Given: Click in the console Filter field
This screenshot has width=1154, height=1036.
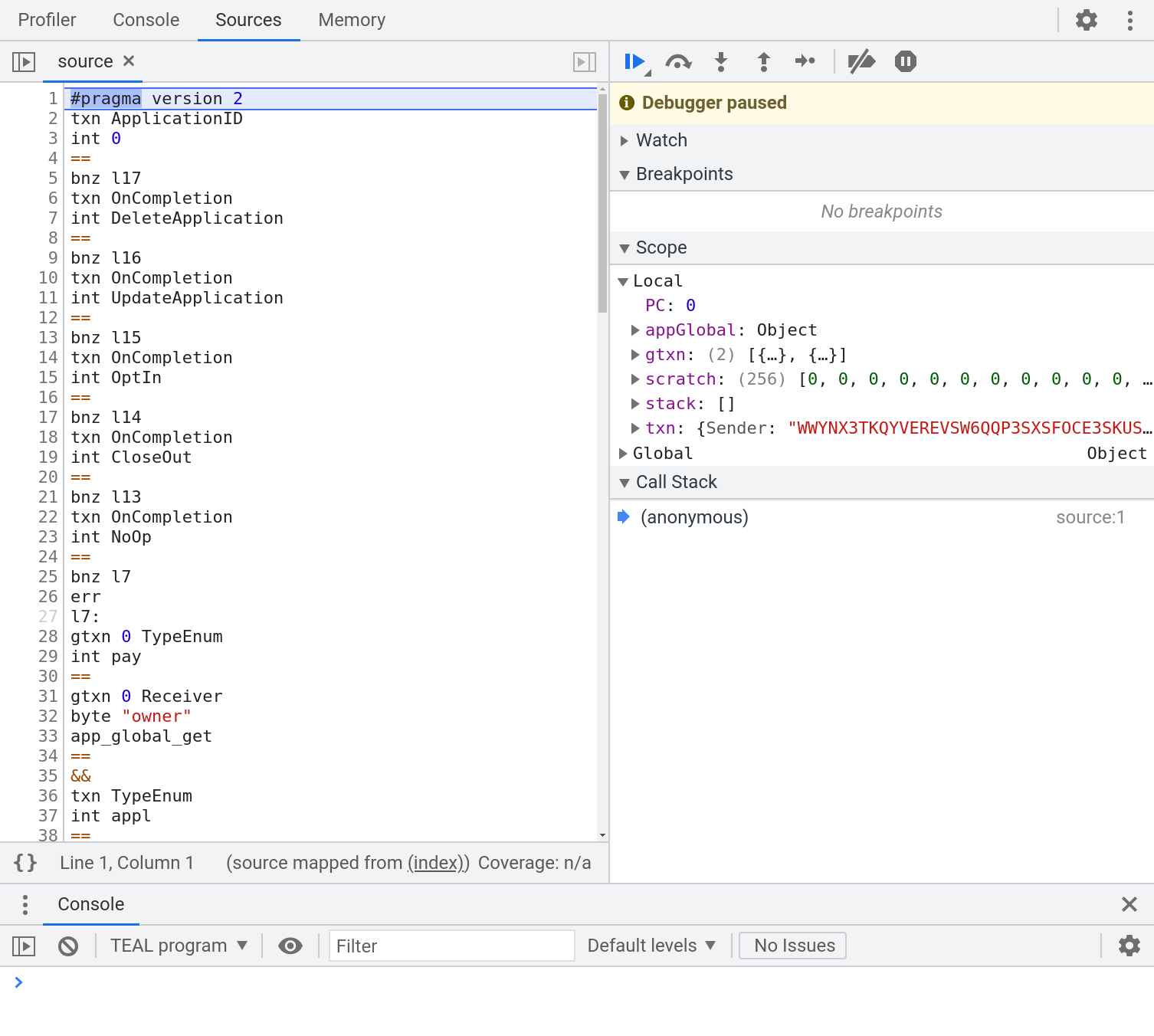Looking at the screenshot, I should coord(451,946).
